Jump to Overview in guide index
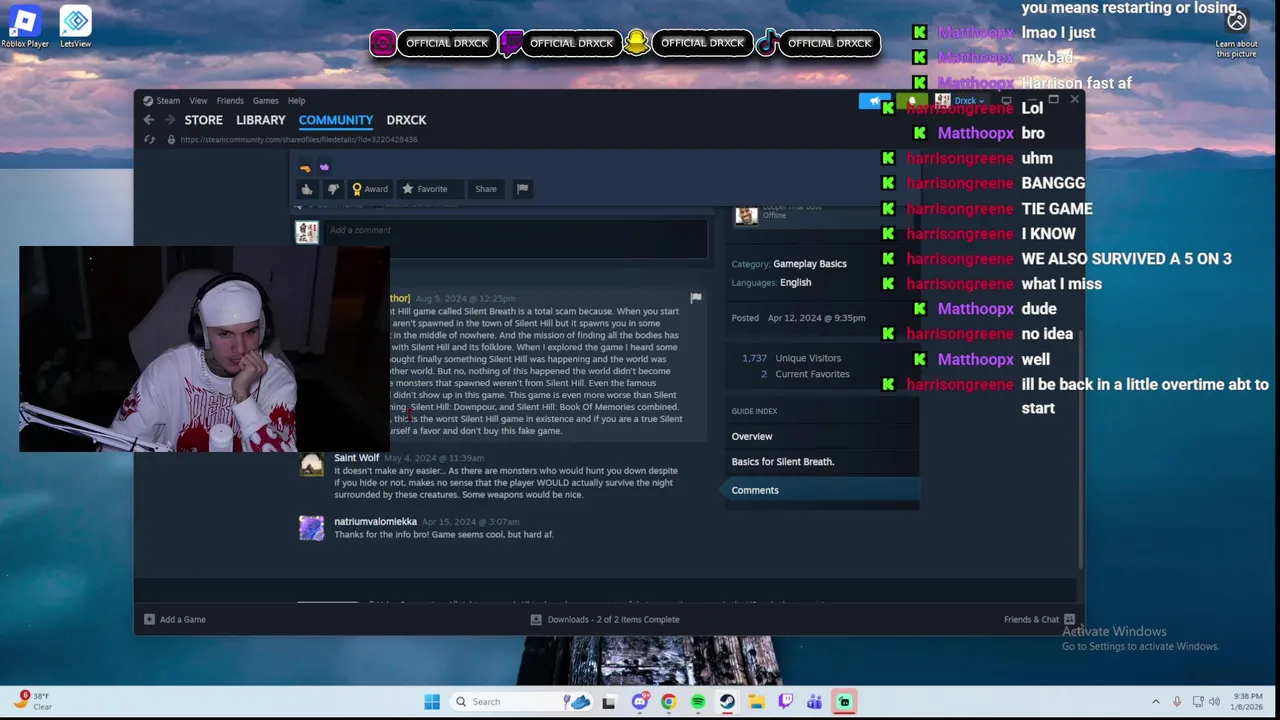The height and width of the screenshot is (720, 1280). click(x=752, y=437)
